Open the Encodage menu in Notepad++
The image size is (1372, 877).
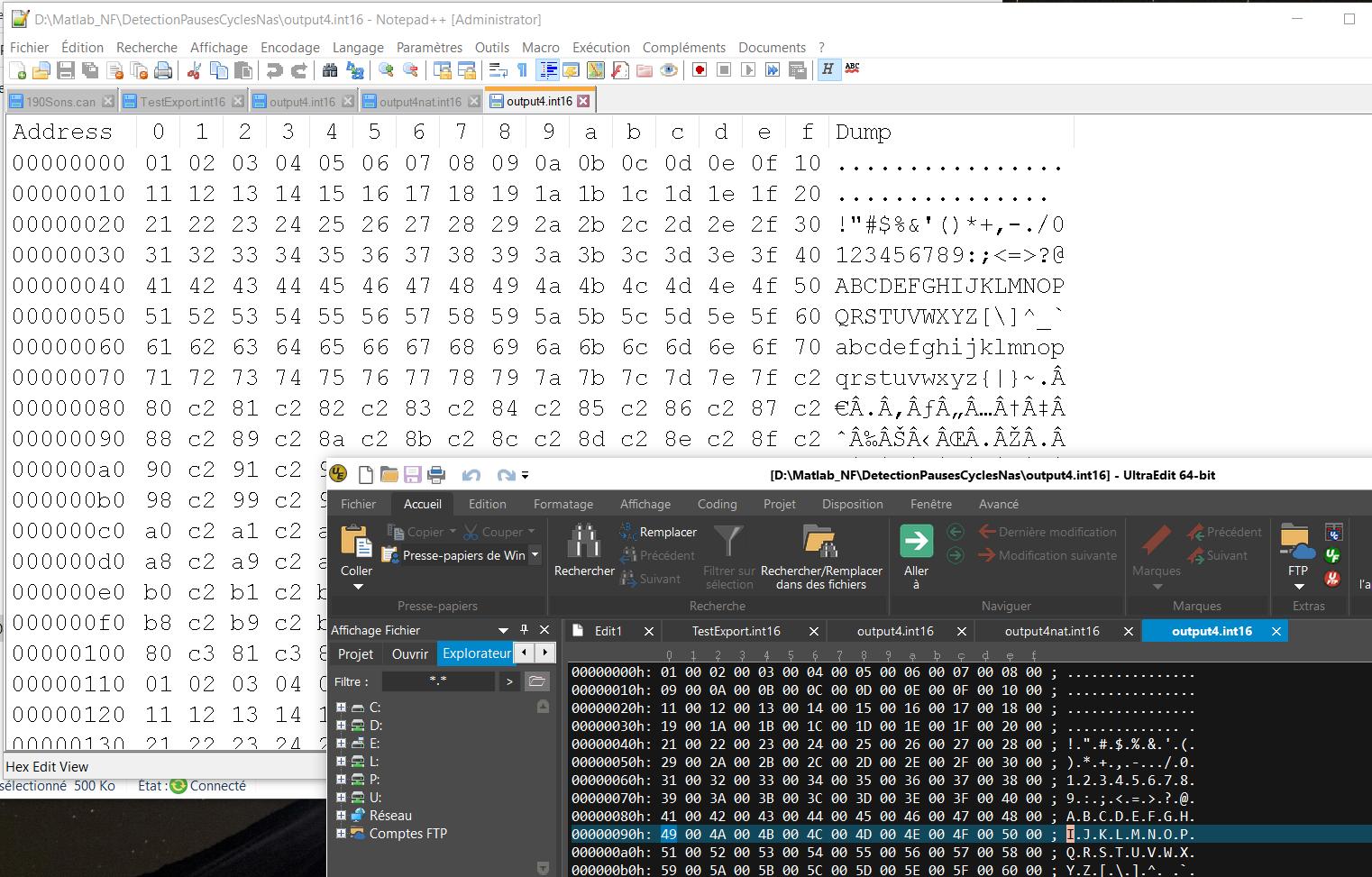(289, 48)
